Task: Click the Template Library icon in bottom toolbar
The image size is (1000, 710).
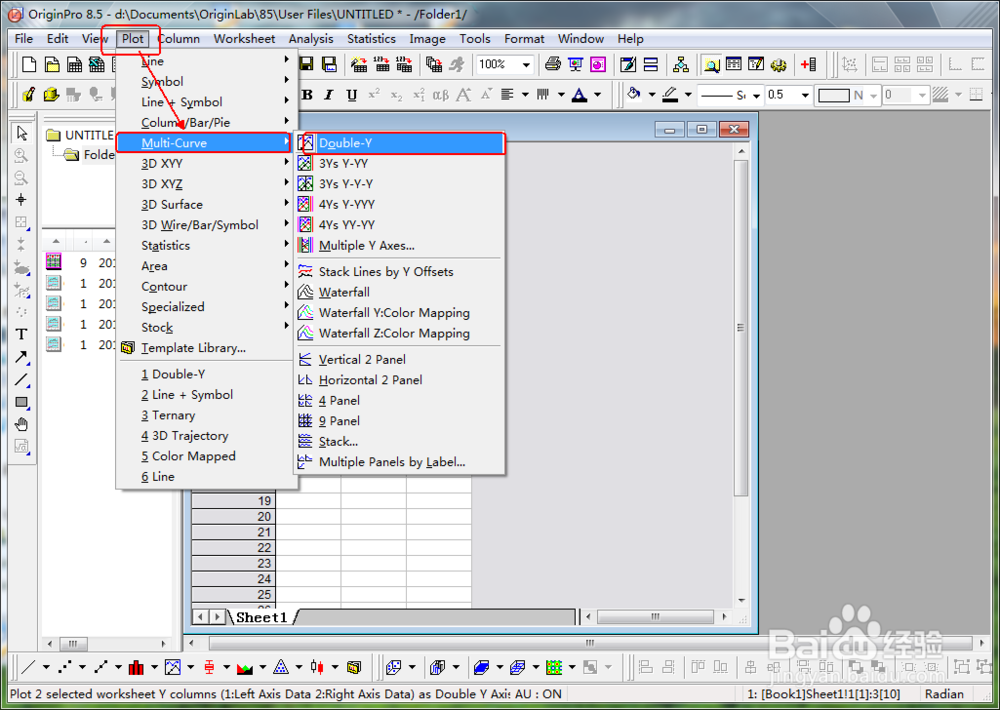Action: click(354, 667)
